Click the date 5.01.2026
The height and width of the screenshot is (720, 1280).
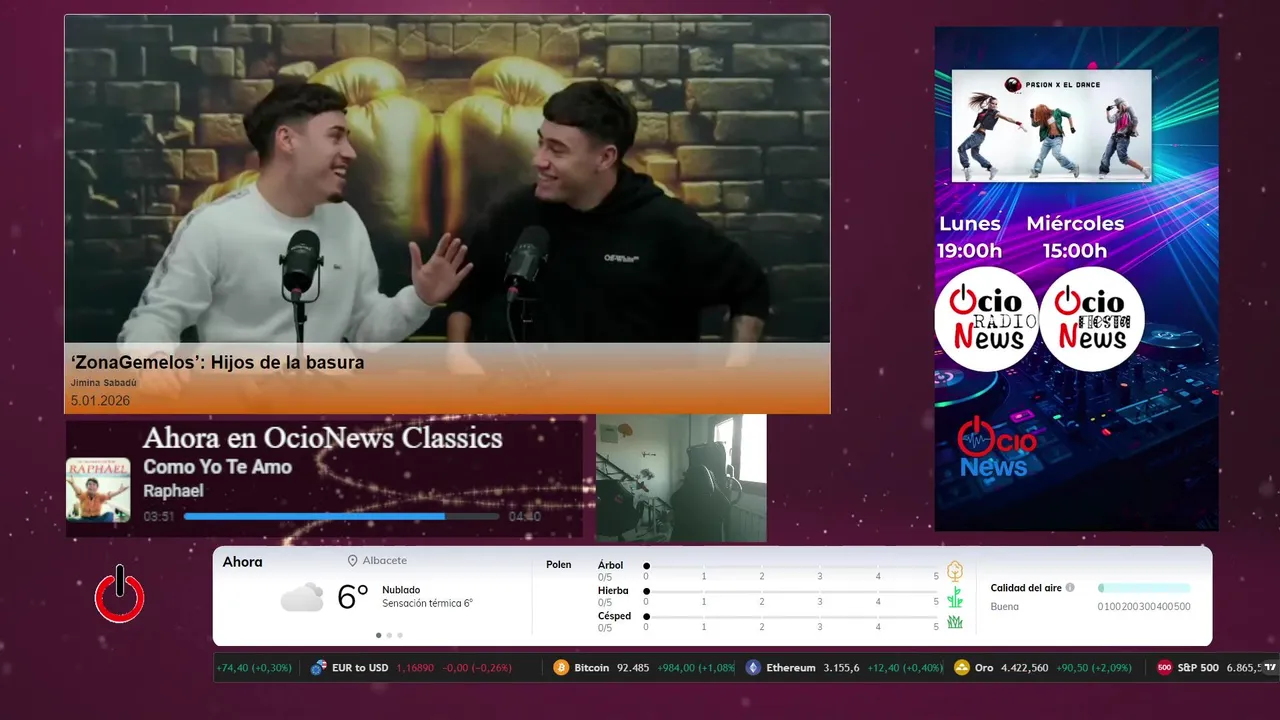100,400
